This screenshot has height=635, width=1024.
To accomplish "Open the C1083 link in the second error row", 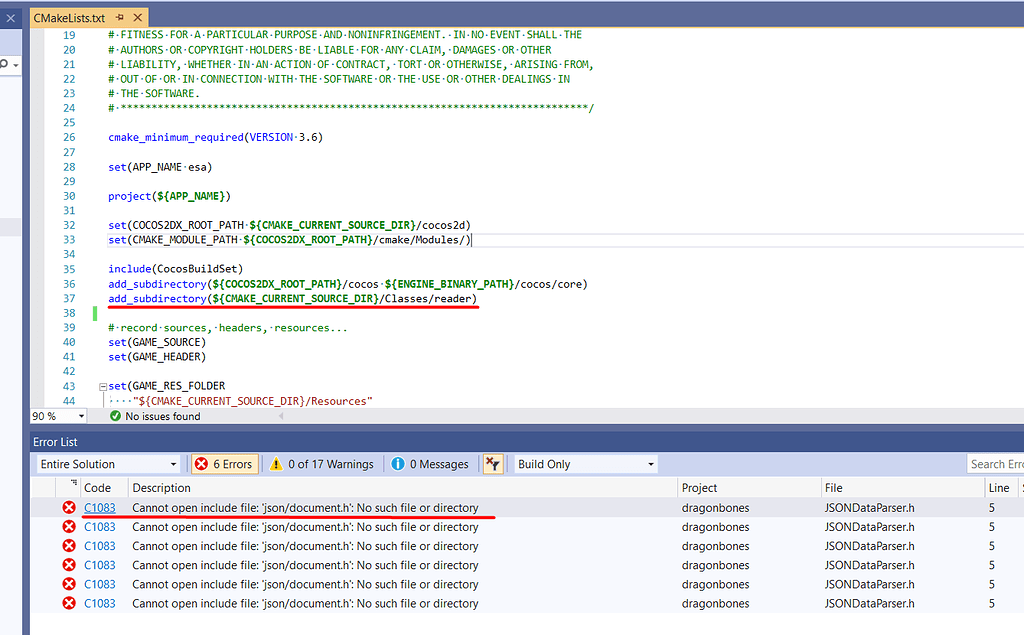I will tap(99, 527).
